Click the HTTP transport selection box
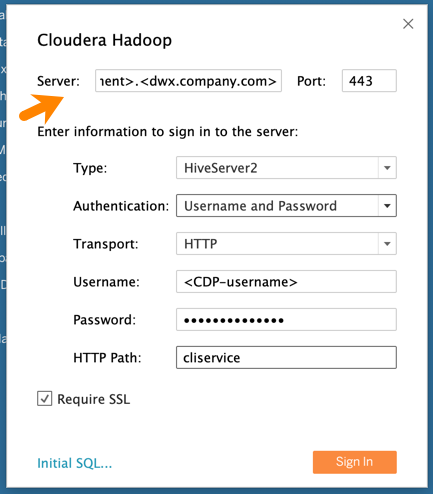 tap(277, 244)
